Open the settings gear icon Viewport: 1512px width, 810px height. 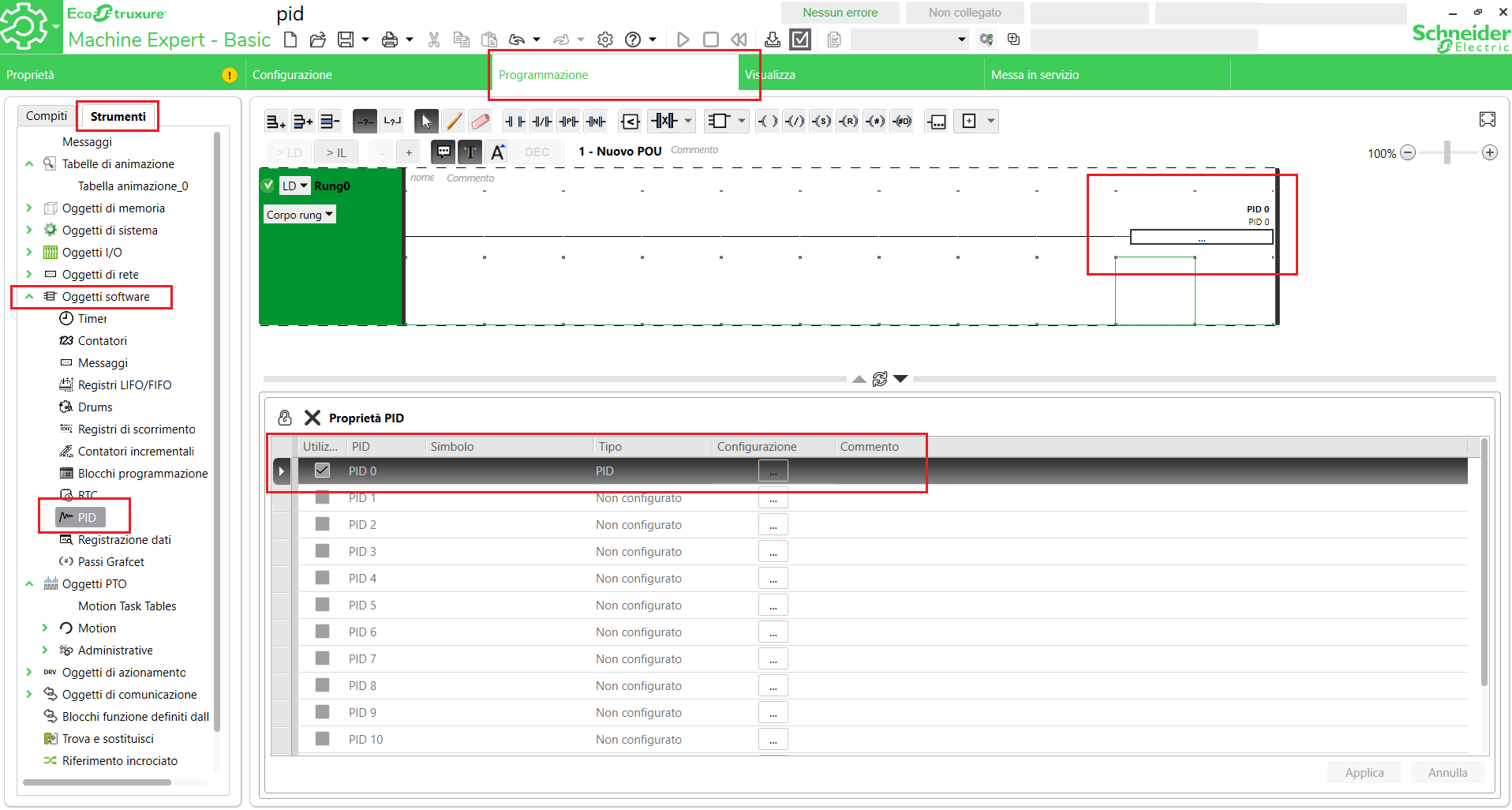(605, 39)
